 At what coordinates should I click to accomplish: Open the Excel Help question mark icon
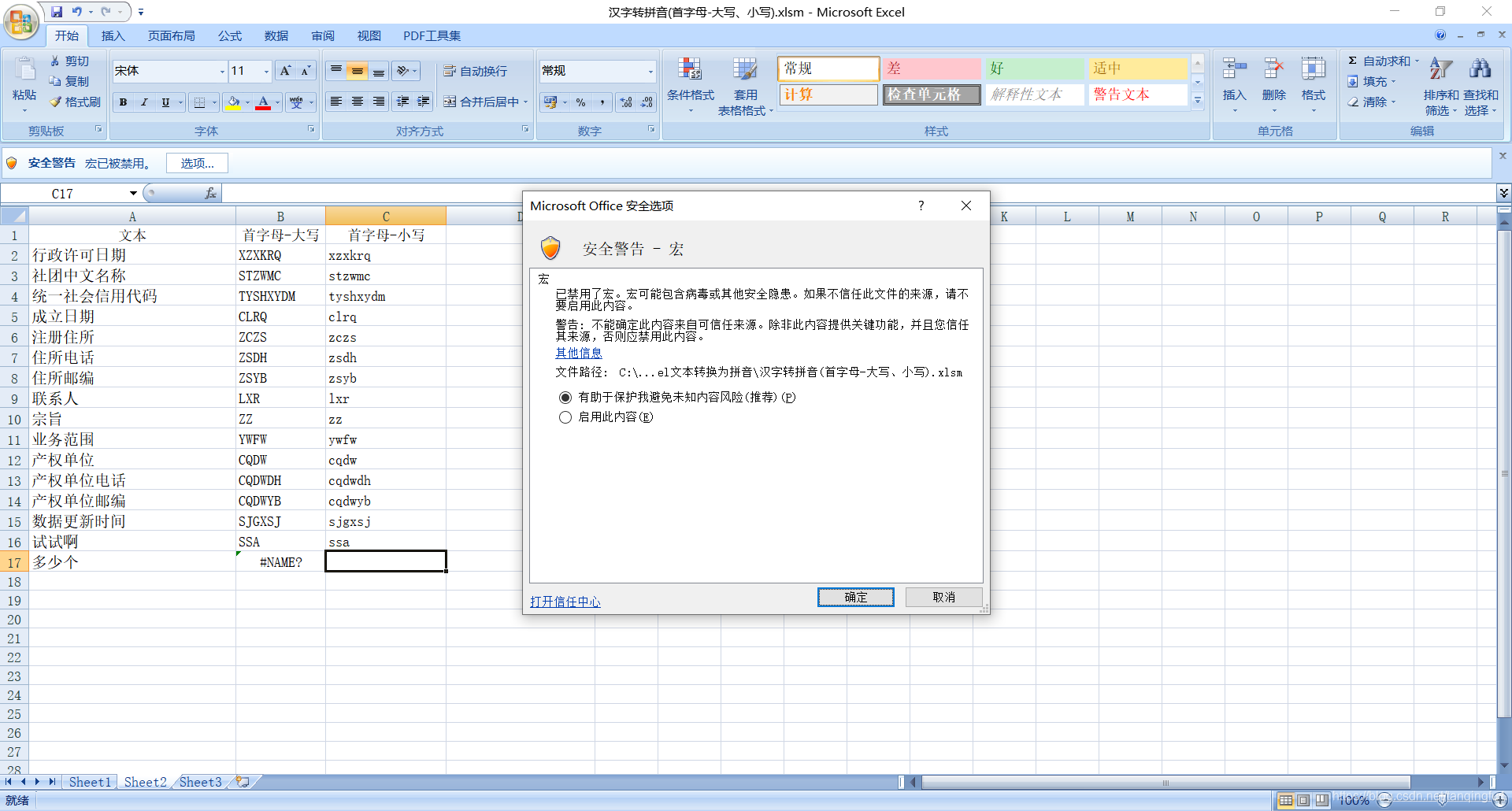tap(1440, 35)
